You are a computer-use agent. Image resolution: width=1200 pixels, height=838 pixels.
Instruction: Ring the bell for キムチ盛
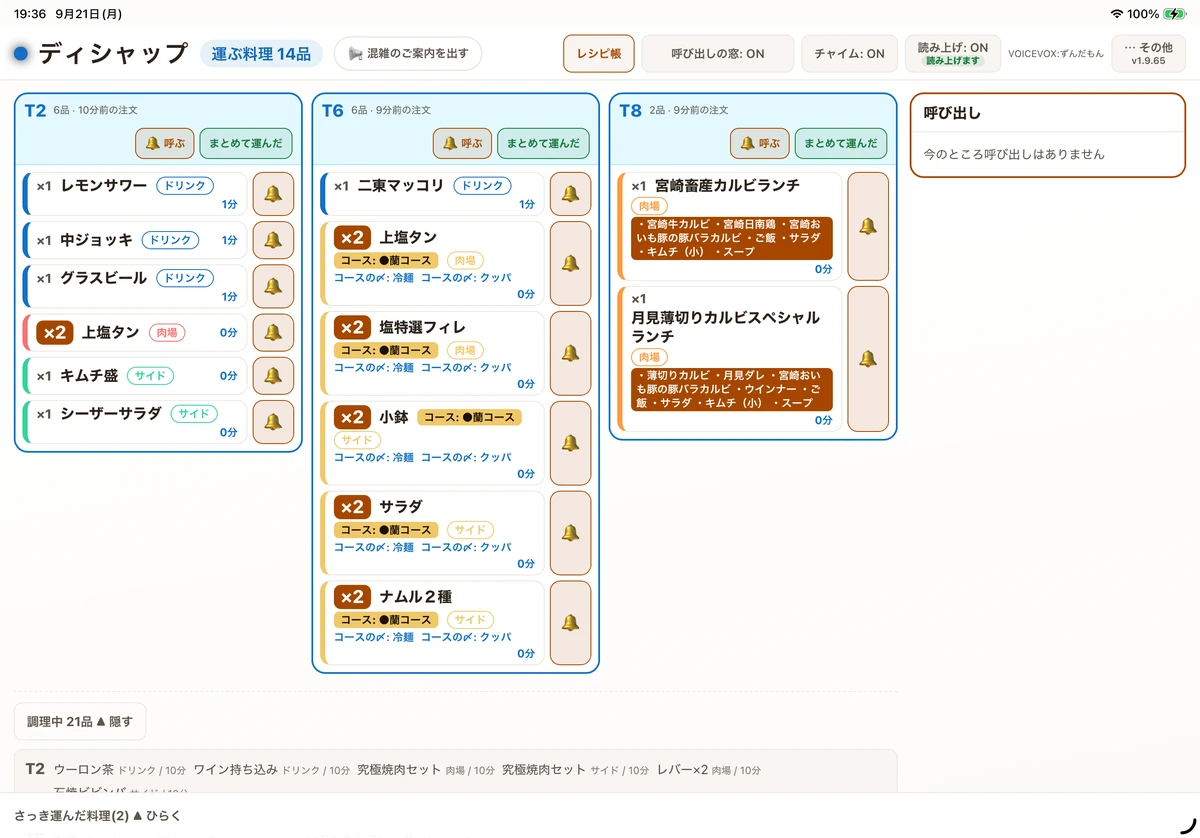[x=273, y=376]
